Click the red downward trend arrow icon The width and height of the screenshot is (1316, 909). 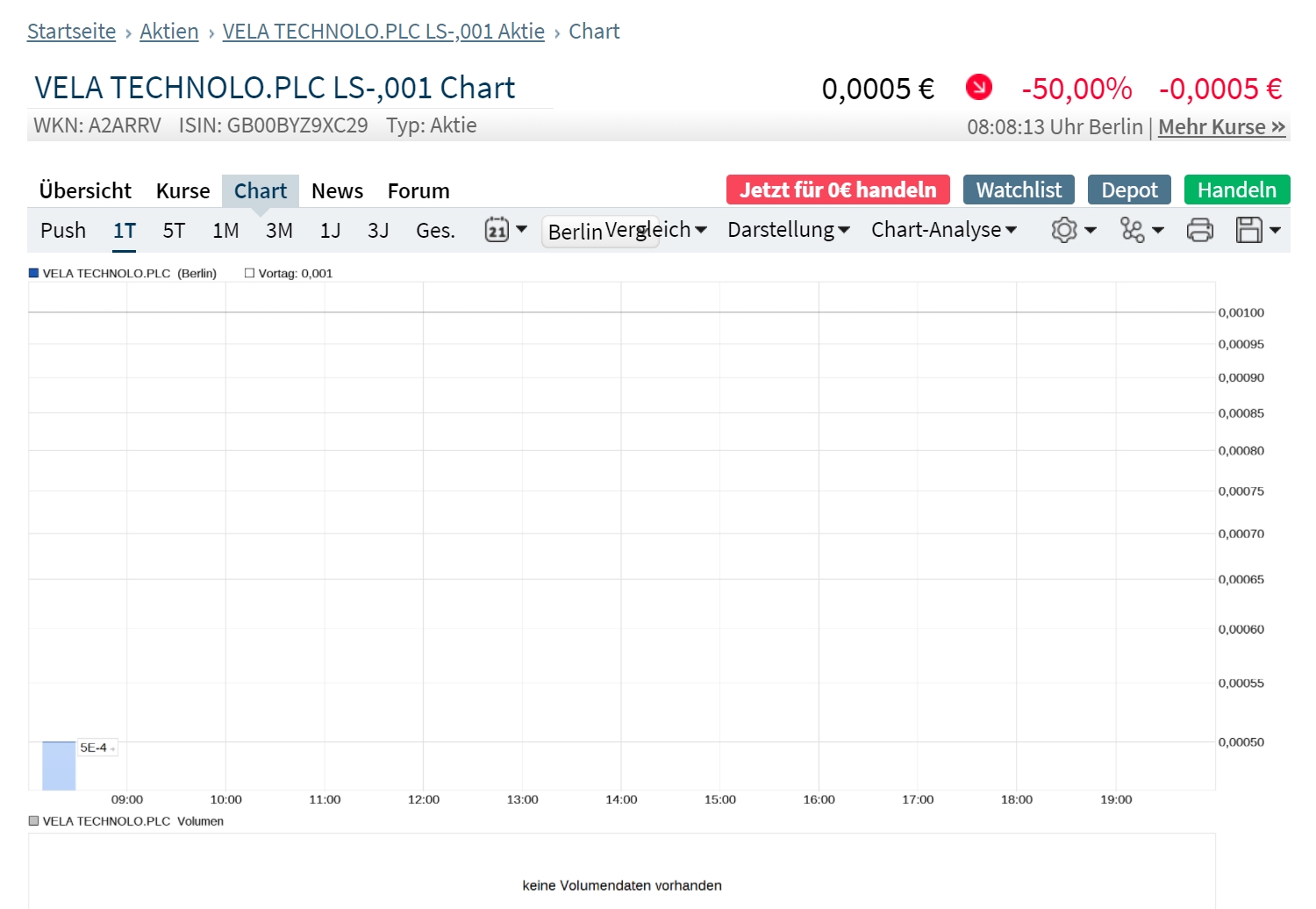click(x=979, y=87)
